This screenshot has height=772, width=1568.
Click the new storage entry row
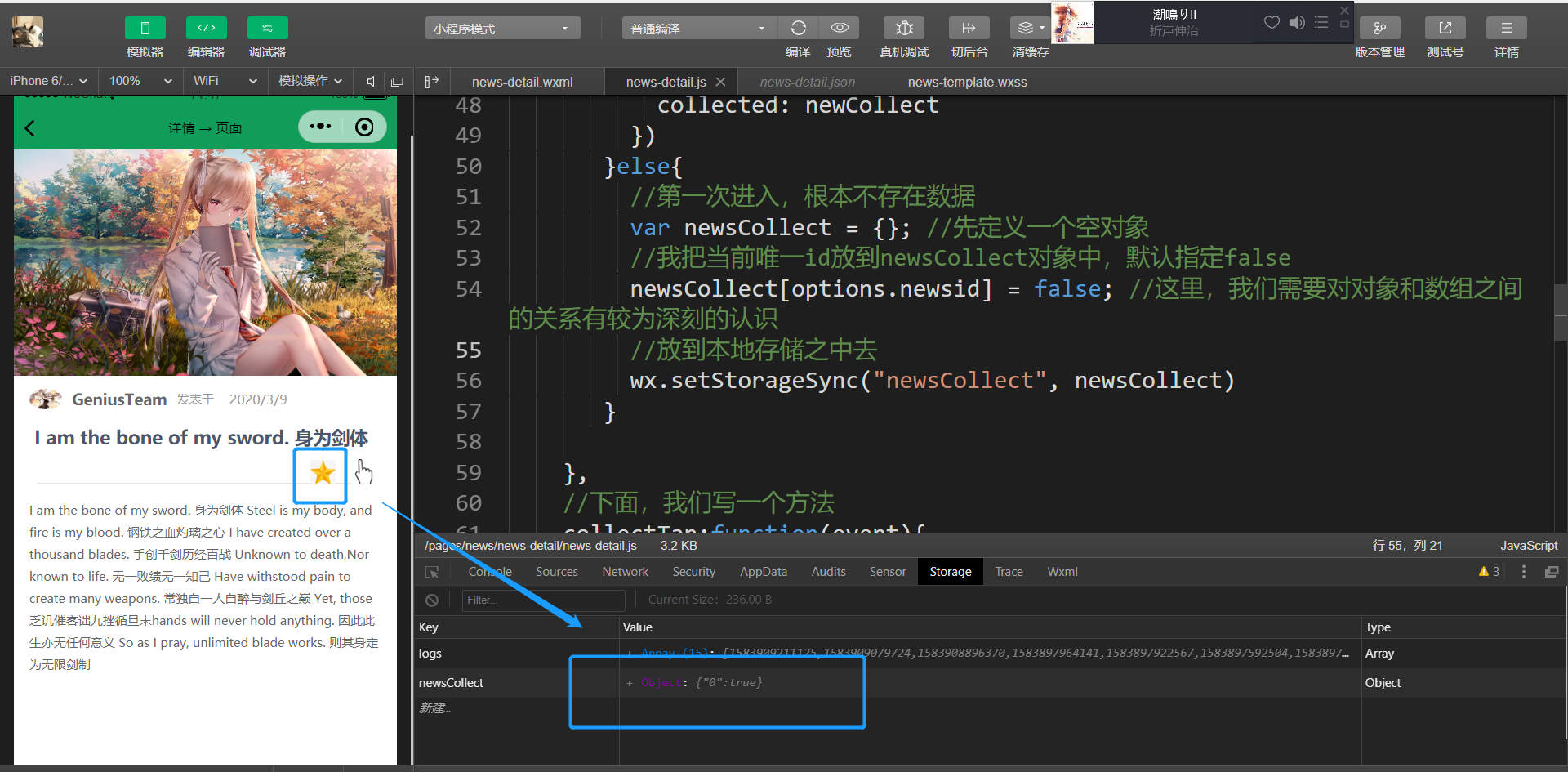(x=435, y=707)
